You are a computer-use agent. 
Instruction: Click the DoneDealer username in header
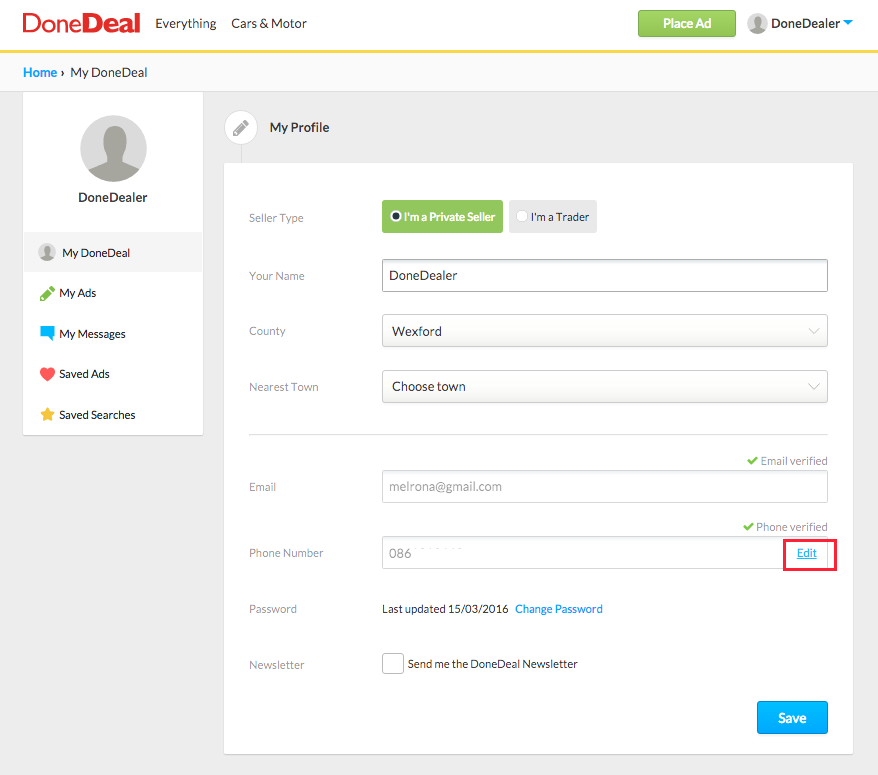pos(806,24)
